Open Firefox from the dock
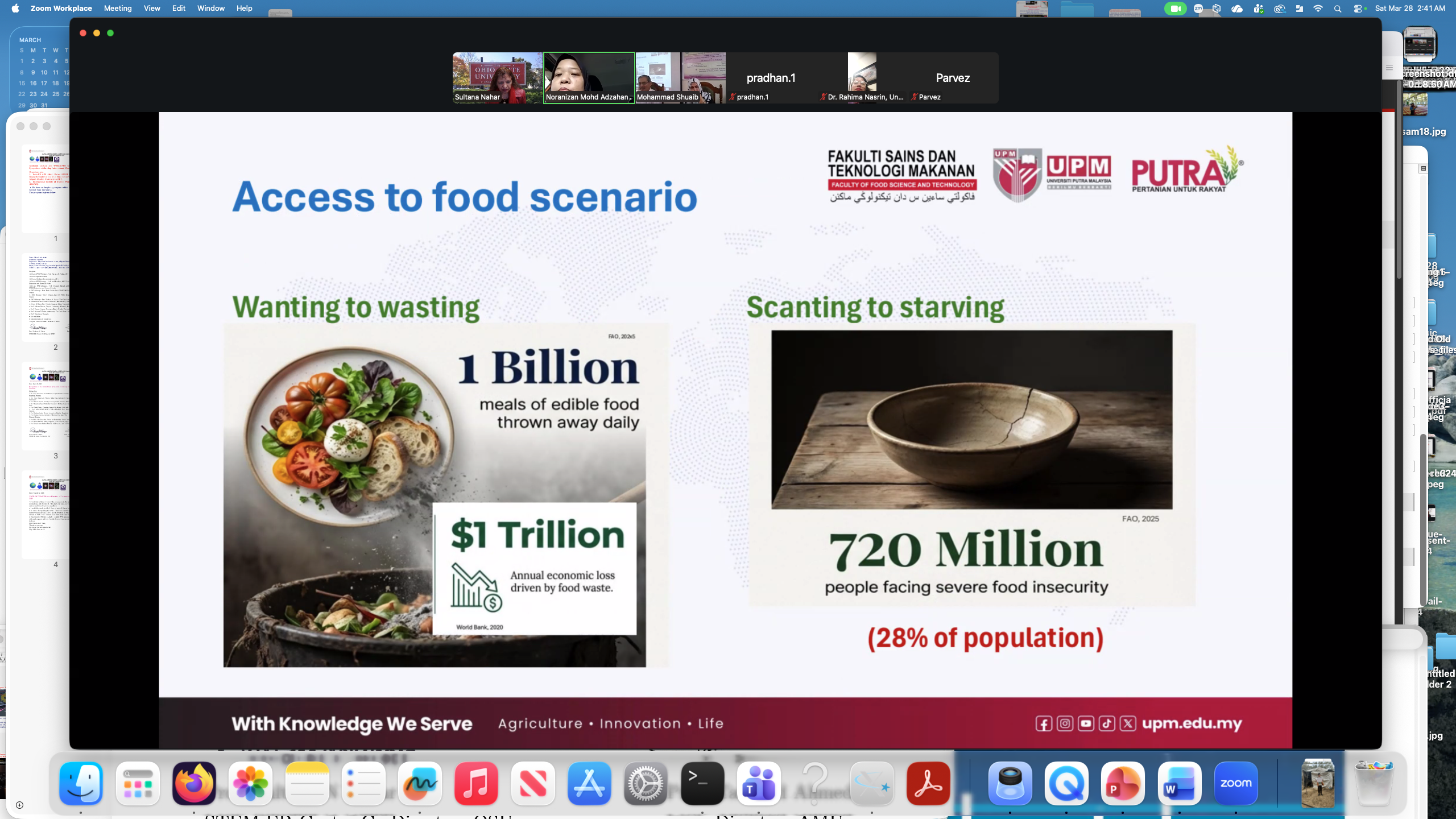This screenshot has width=1456, height=819. coord(194,783)
